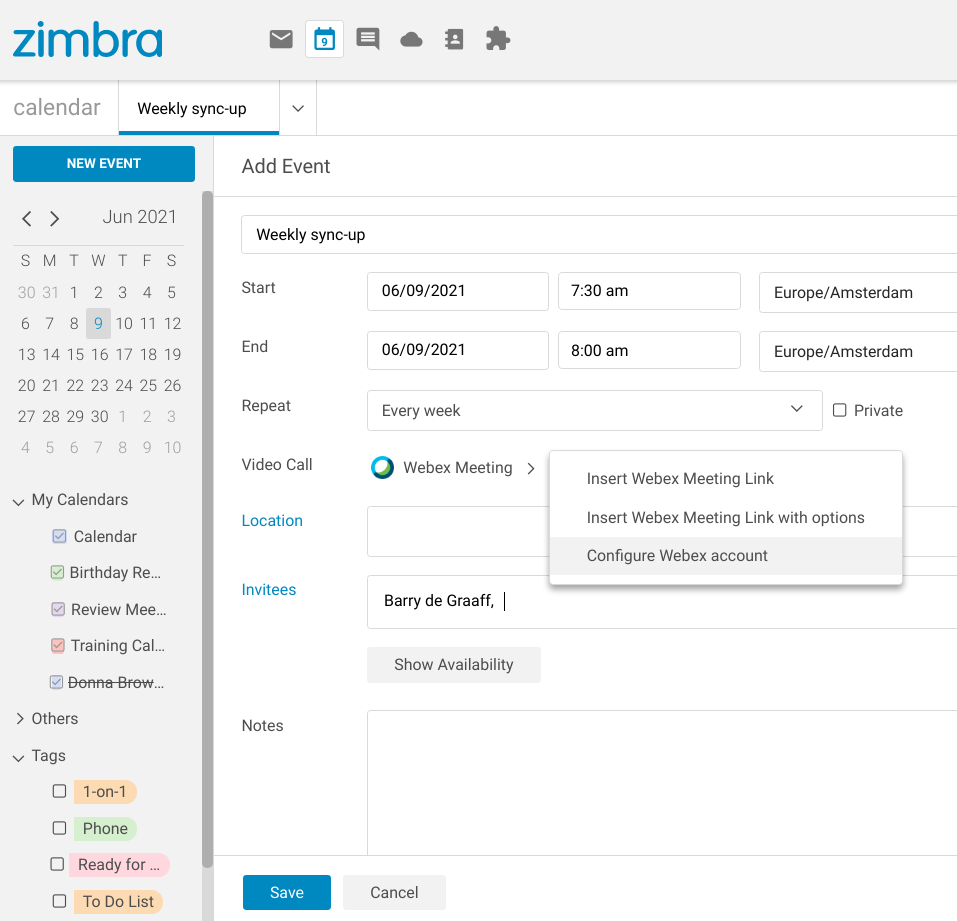Viewport: 957px width, 921px height.
Task: Toggle the Donna Brow... calendar checkbox
Action: point(56,682)
